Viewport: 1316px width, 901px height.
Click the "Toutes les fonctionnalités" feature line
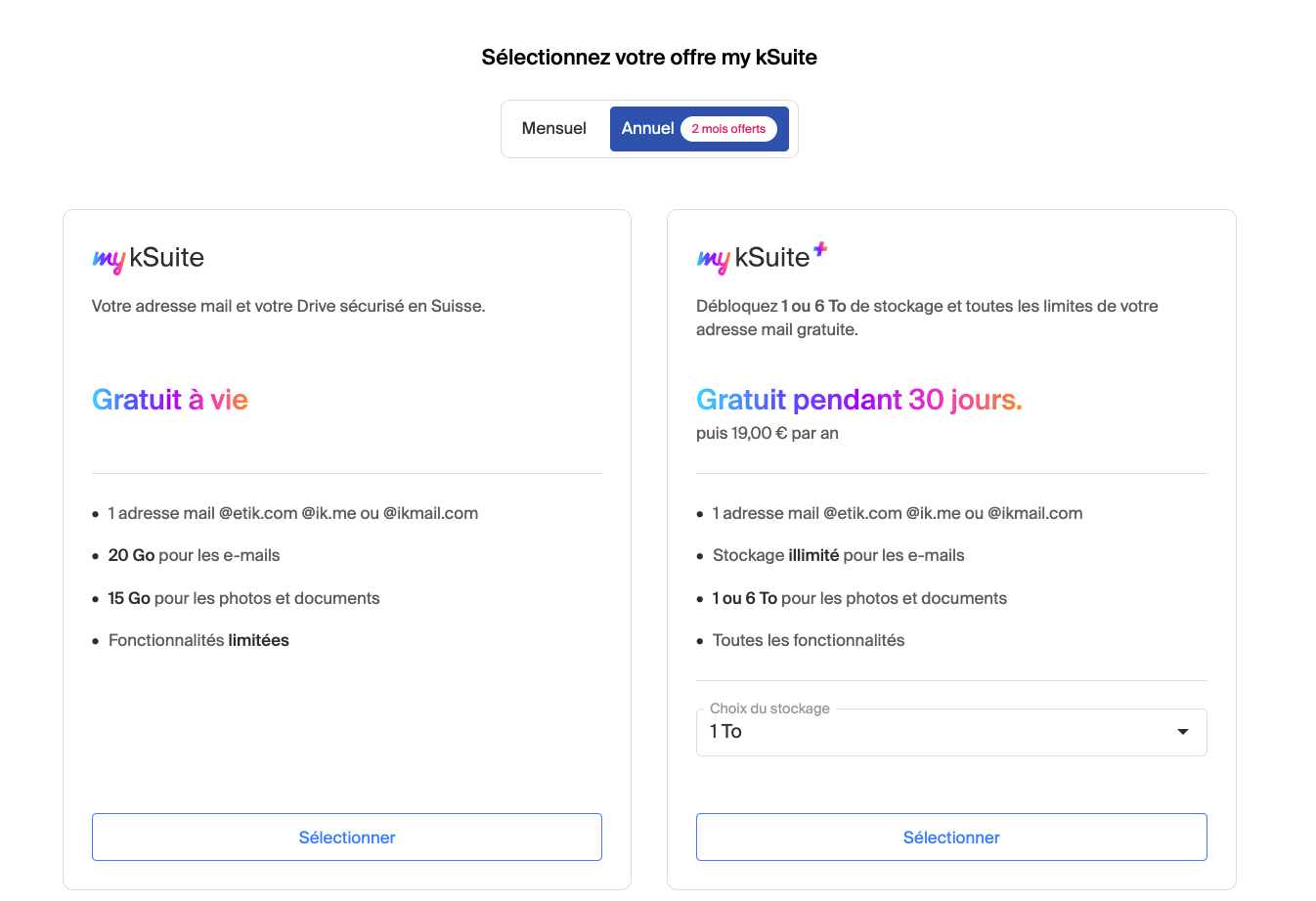point(809,640)
